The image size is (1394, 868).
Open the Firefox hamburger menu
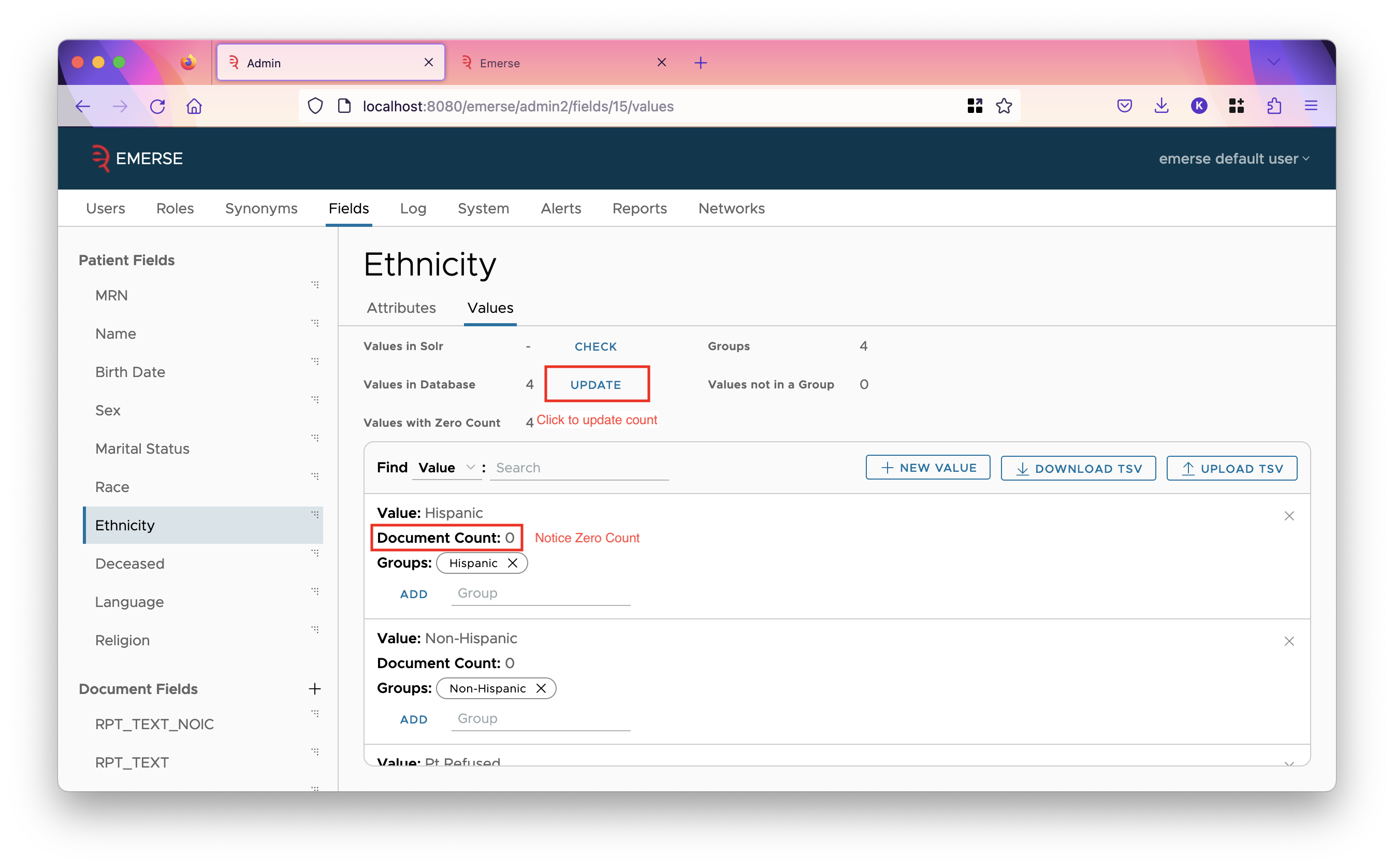coord(1311,106)
